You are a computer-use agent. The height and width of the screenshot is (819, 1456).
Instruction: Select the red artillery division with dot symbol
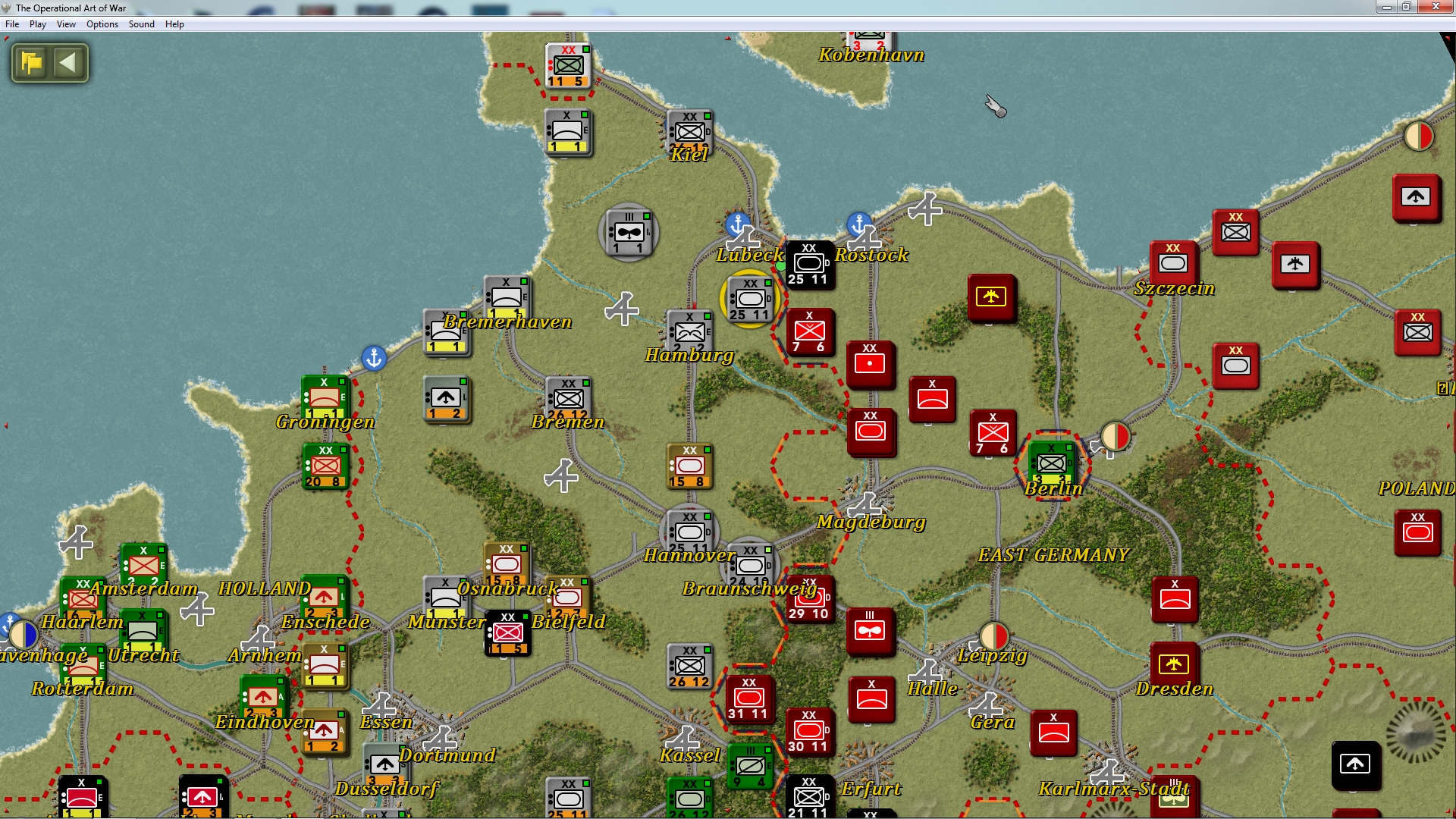[871, 364]
